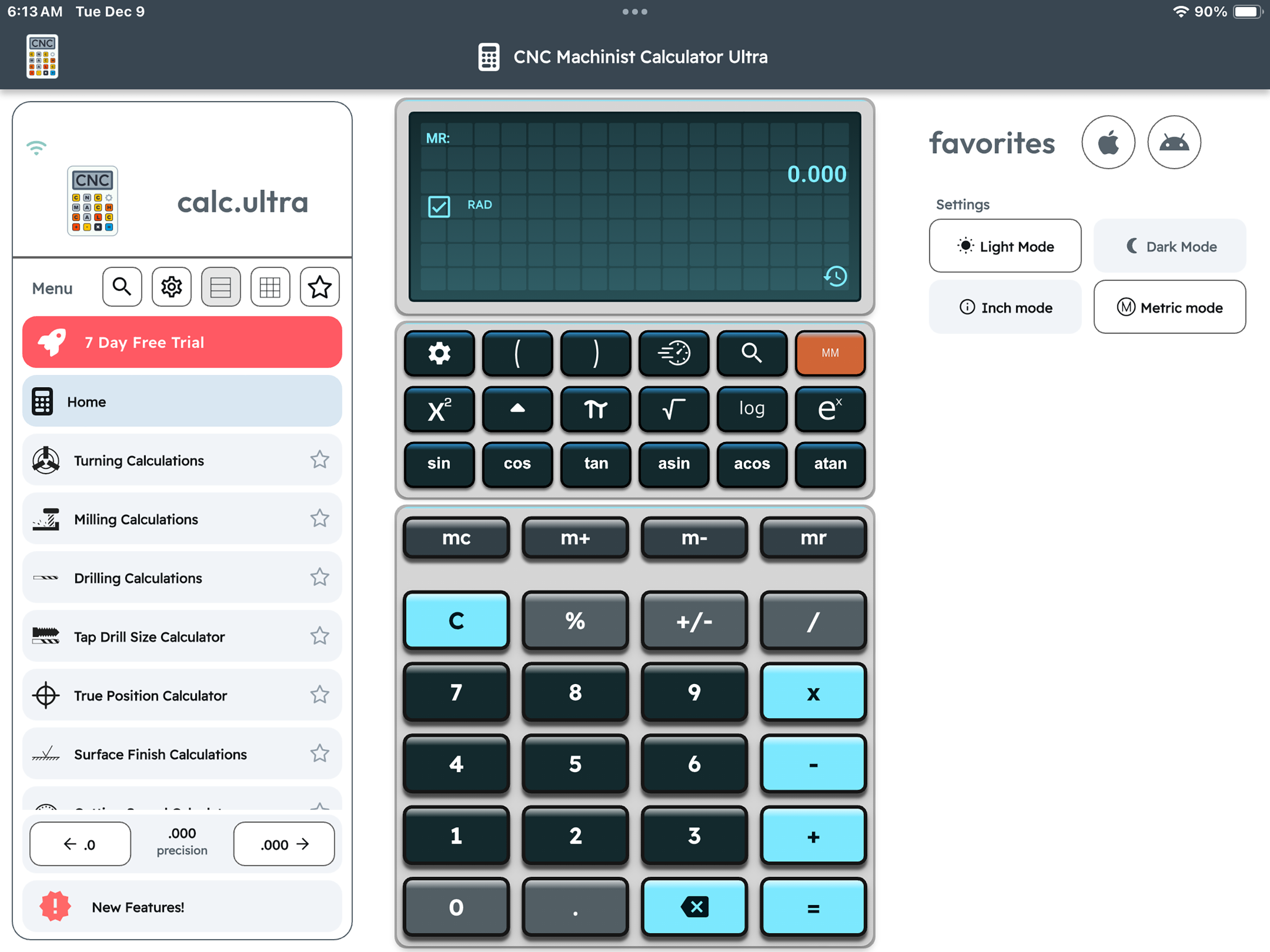Tap the square root key
This screenshot has height=952, width=1270.
point(673,409)
